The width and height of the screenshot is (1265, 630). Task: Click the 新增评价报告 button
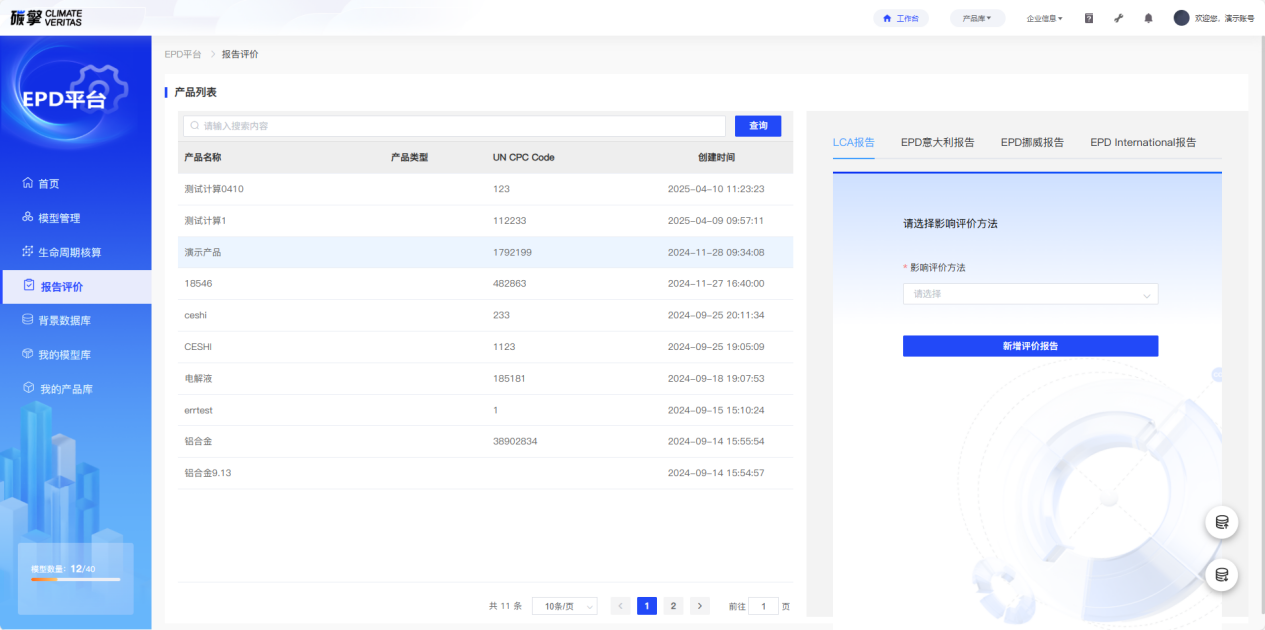(1030, 346)
